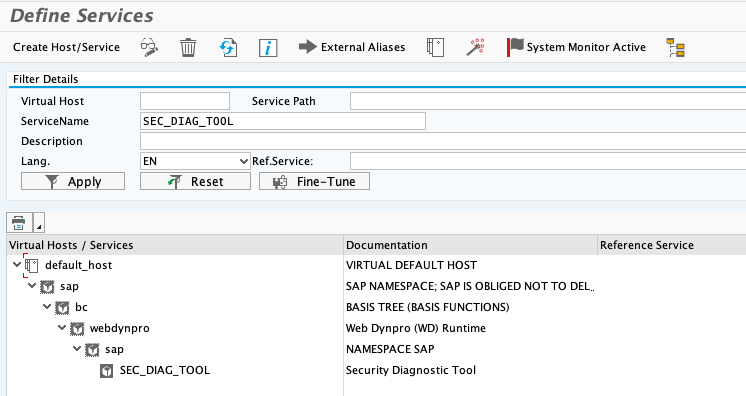Viewport: 746px width, 396px height.
Task: Click the hierarchy tree icon at toolbar end
Action: 675,48
